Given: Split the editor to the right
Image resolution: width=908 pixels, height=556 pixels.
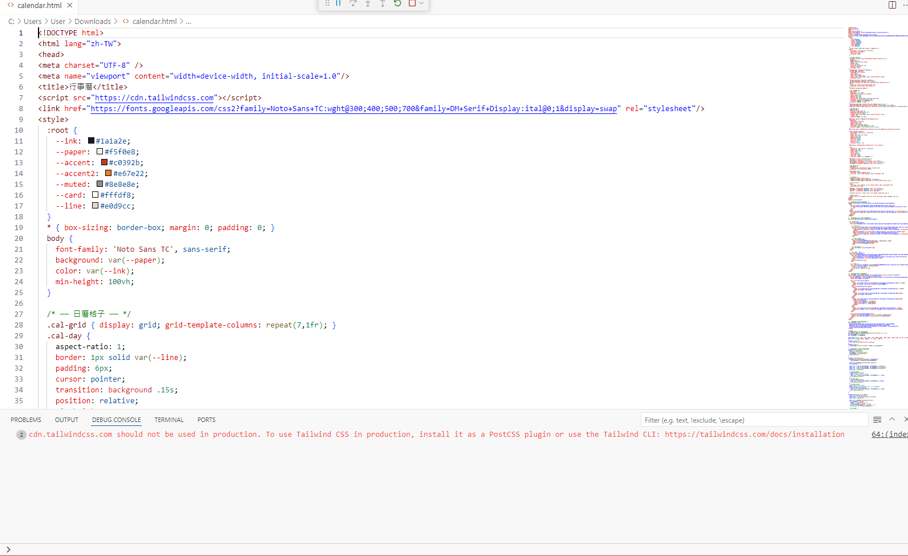Looking at the screenshot, I should (892, 5).
